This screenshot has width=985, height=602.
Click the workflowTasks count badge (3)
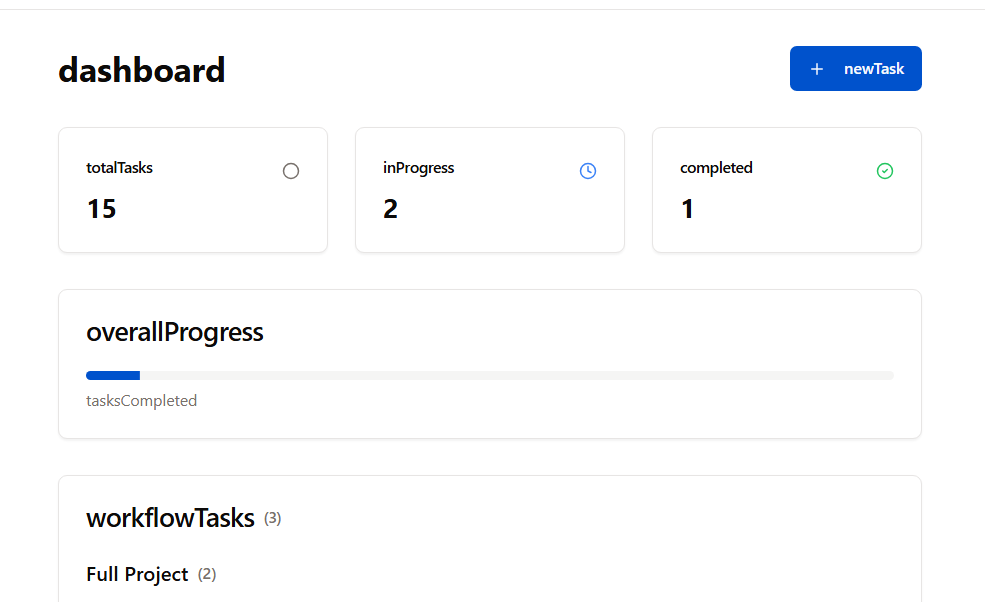273,518
